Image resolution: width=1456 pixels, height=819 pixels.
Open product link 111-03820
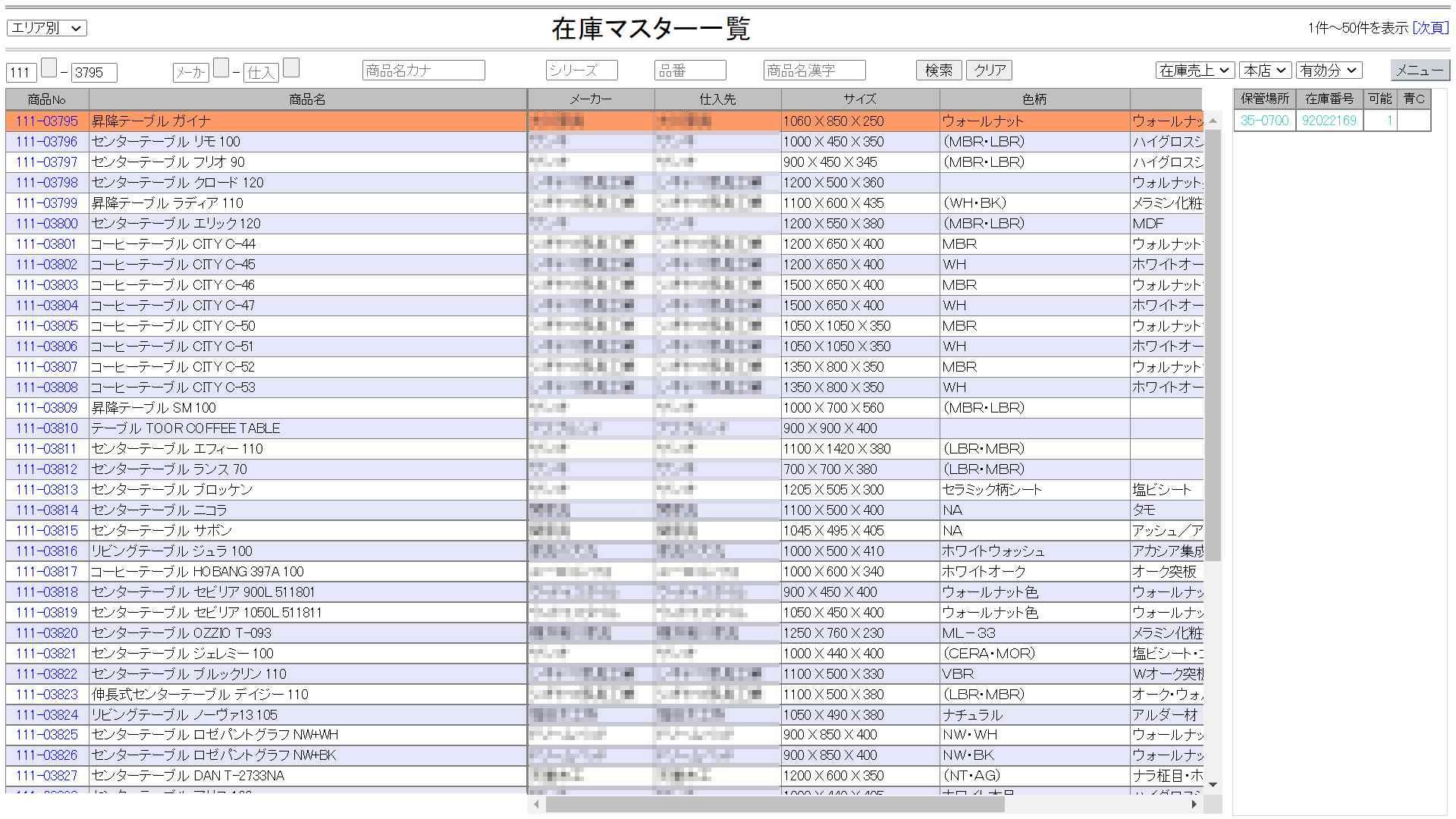click(47, 633)
